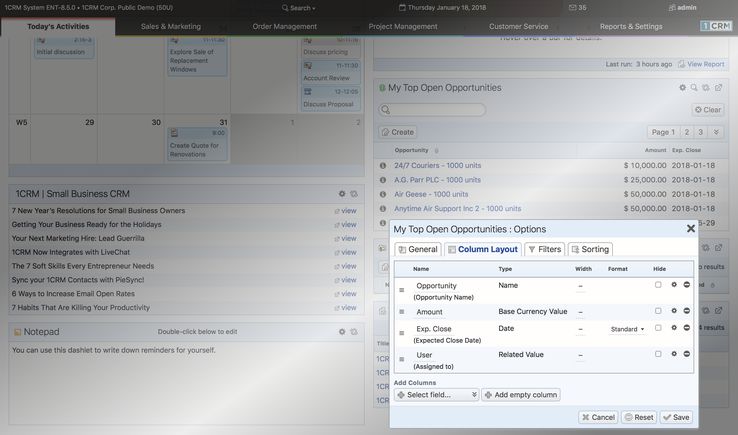
Task: Click drag handle of Exp. Close column row
Action: click(x=401, y=333)
